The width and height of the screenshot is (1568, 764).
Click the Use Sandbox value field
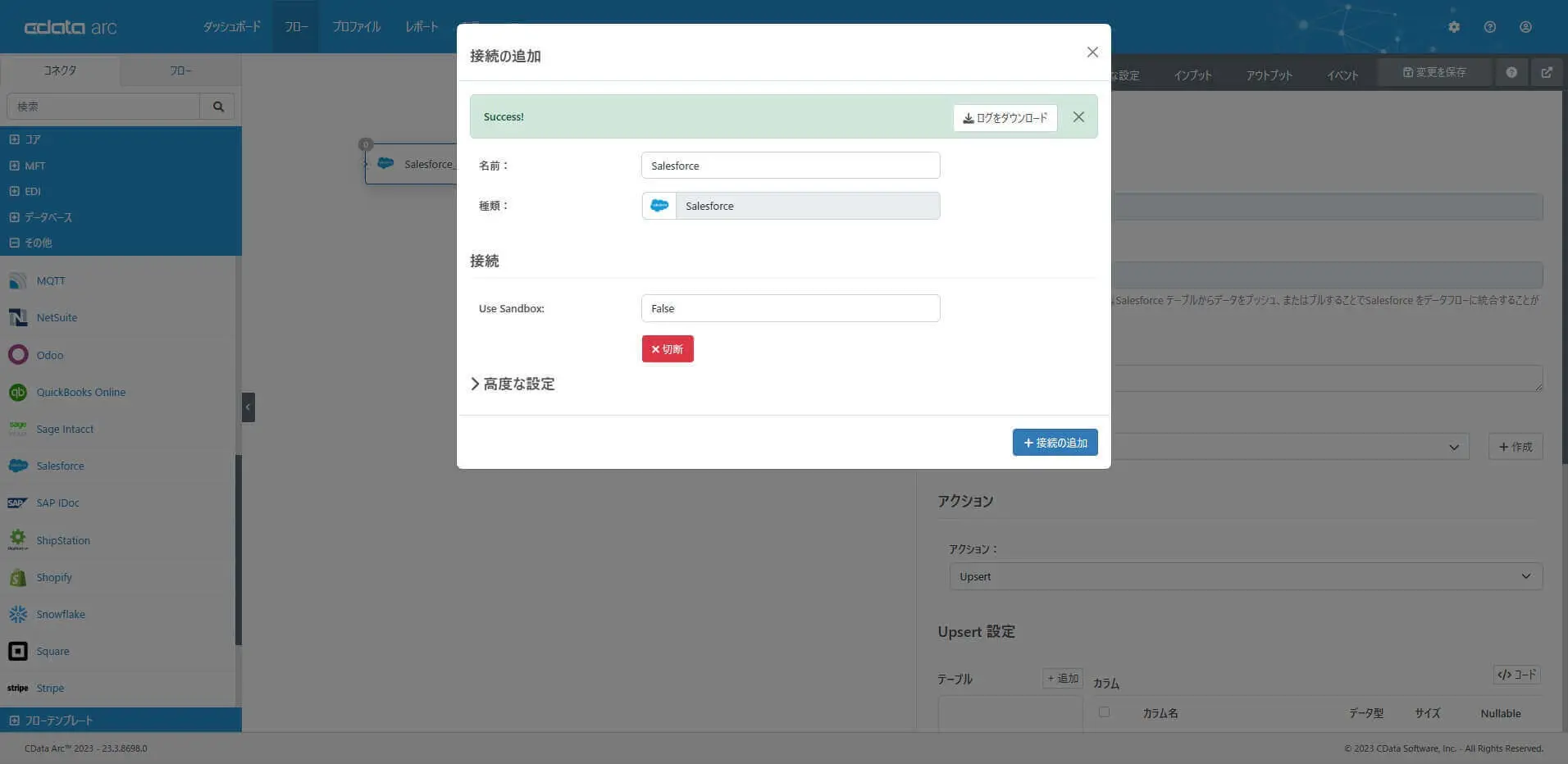[791, 308]
